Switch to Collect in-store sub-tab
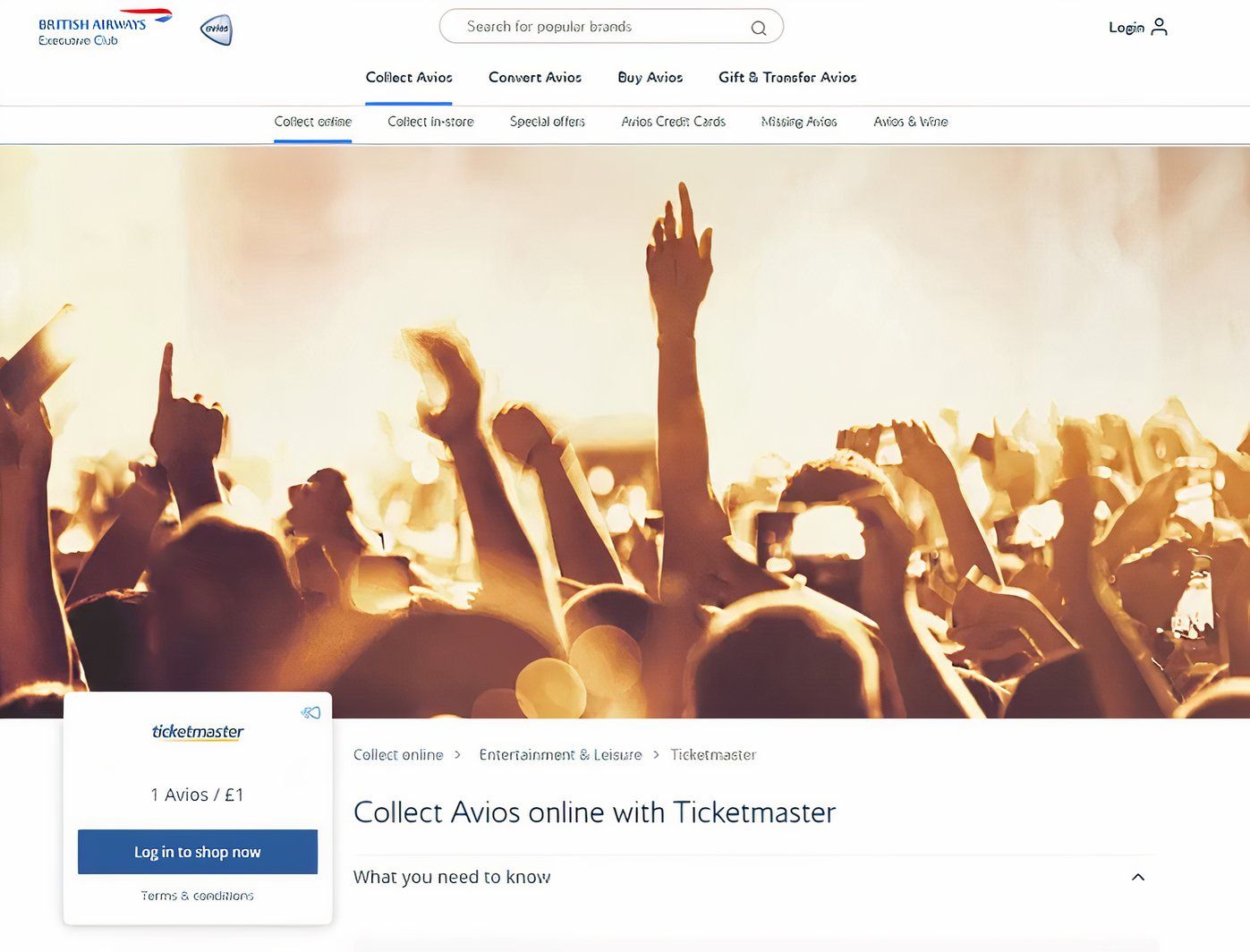The image size is (1250, 952). pyautogui.click(x=430, y=122)
